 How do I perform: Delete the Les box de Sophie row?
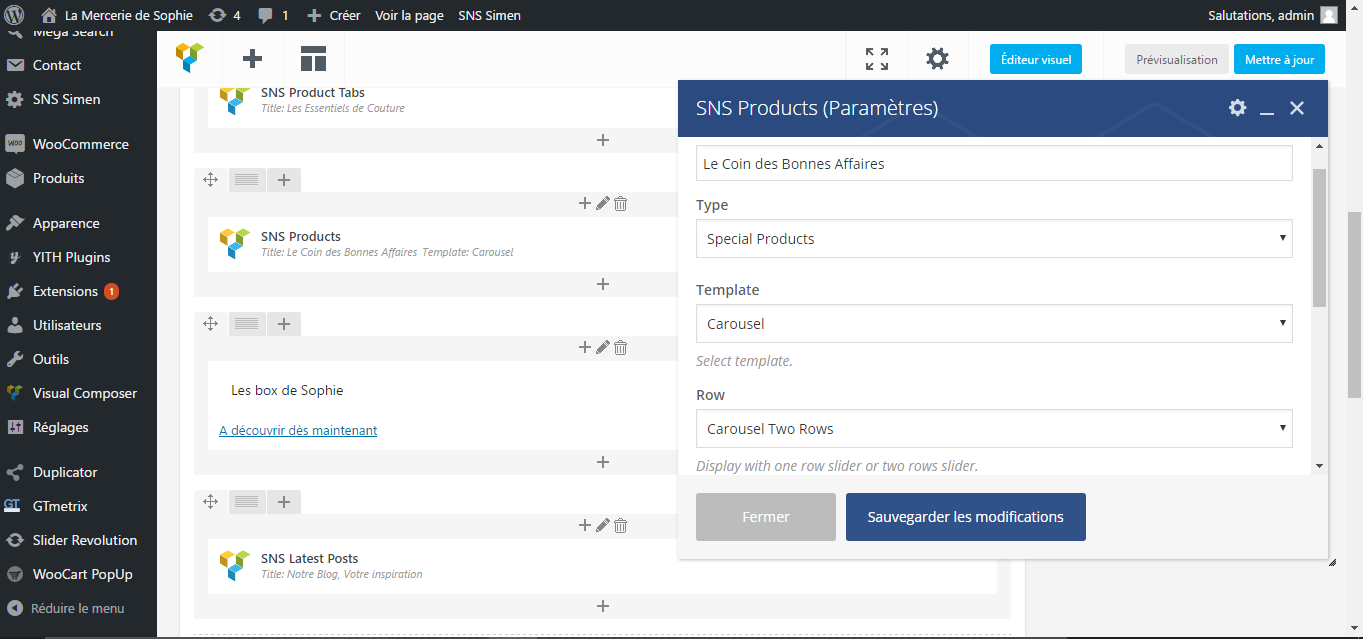620,348
